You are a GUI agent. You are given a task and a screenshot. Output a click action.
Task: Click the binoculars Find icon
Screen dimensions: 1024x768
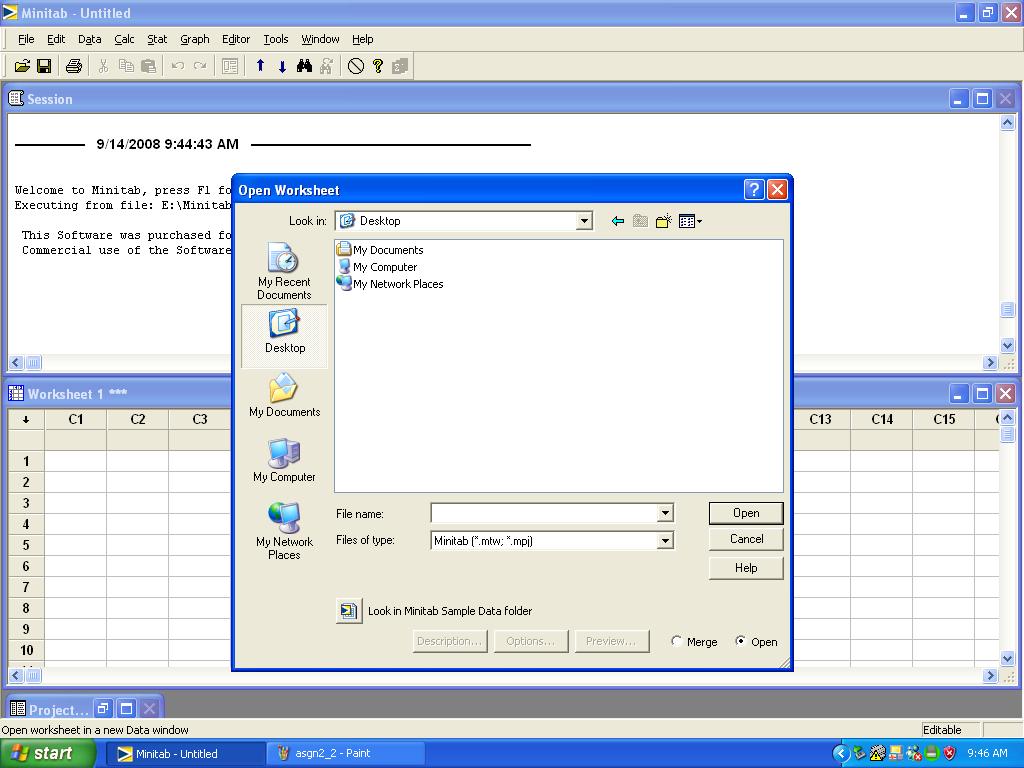point(304,66)
